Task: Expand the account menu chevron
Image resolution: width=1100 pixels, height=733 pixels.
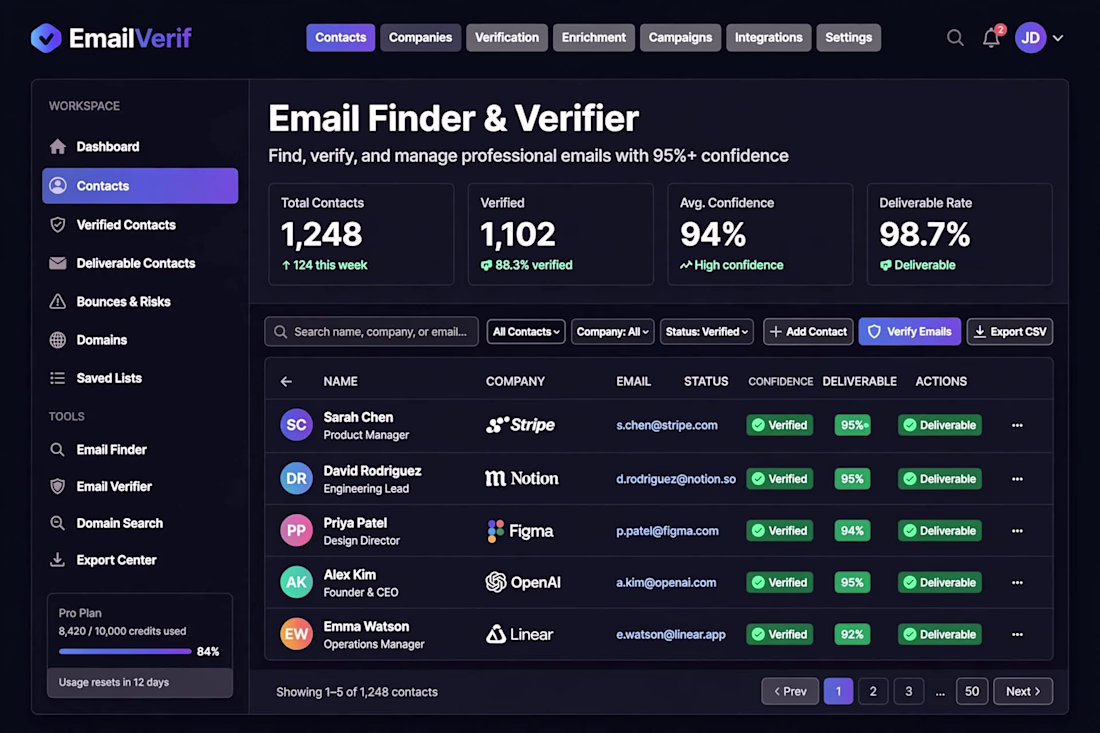Action: tap(1058, 38)
